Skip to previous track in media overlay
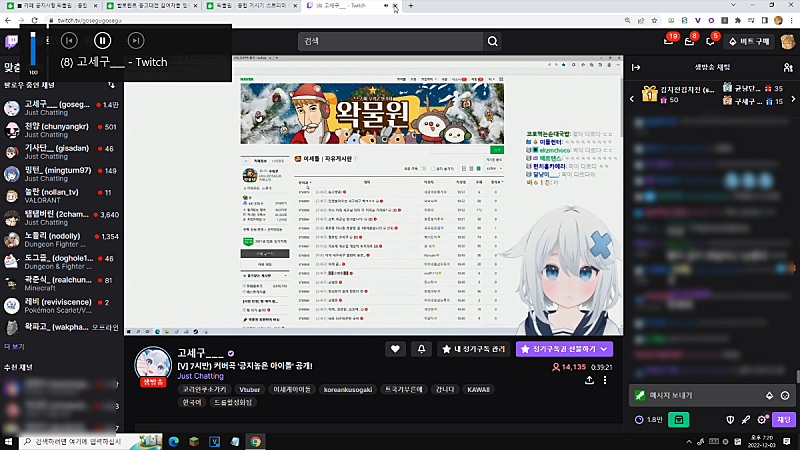 (69, 41)
